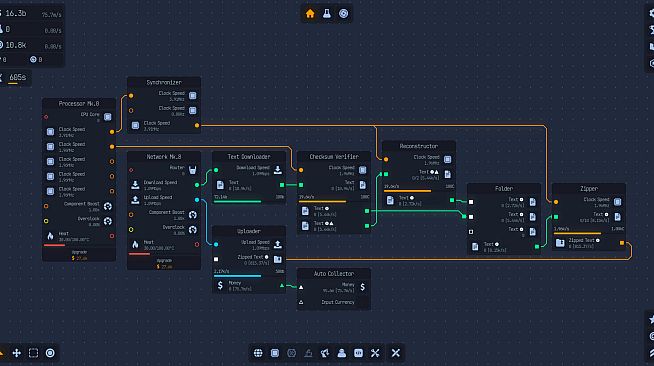
Task: Click the Folder node output file icon
Action: tap(475, 247)
